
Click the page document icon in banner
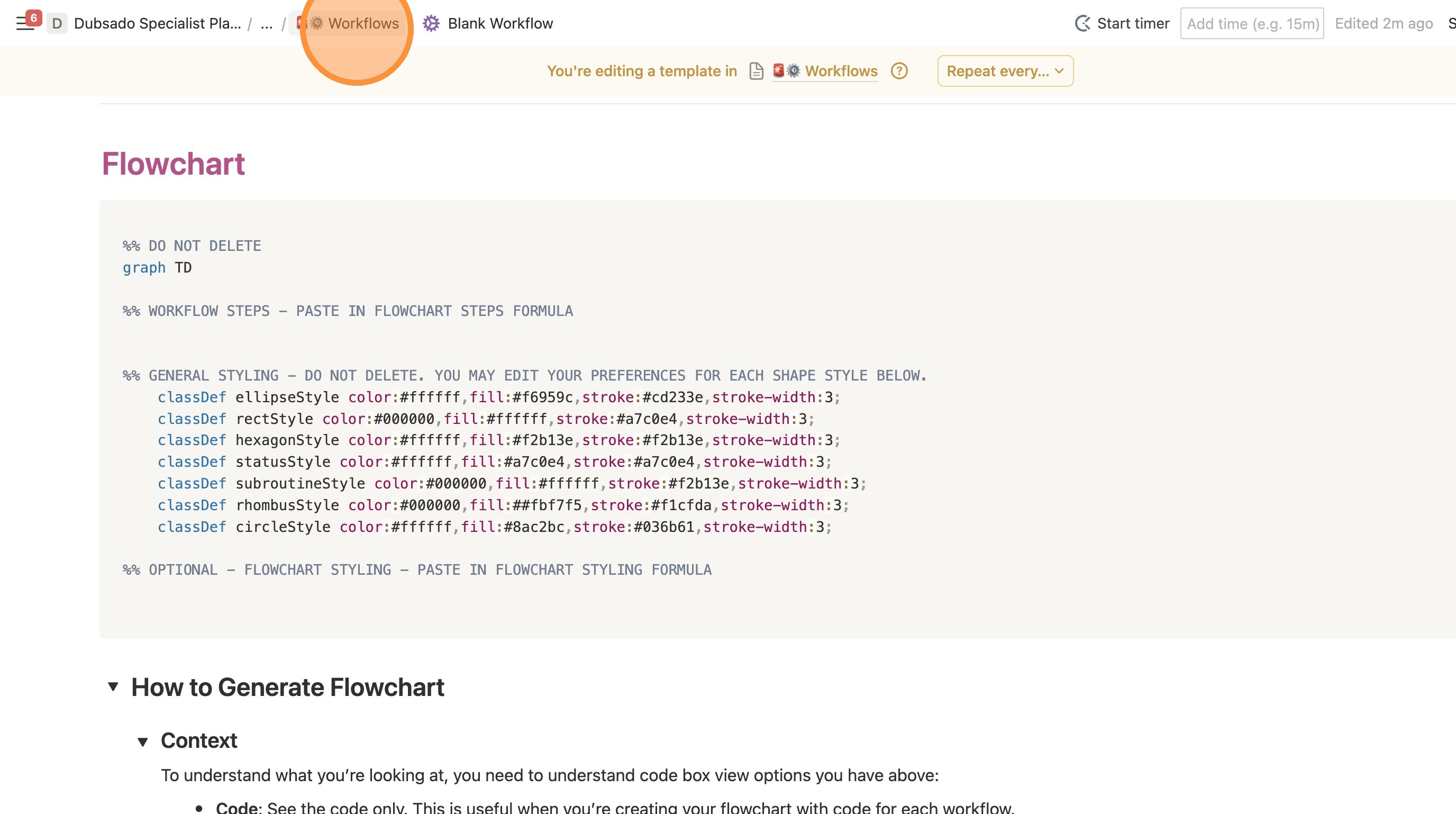756,71
